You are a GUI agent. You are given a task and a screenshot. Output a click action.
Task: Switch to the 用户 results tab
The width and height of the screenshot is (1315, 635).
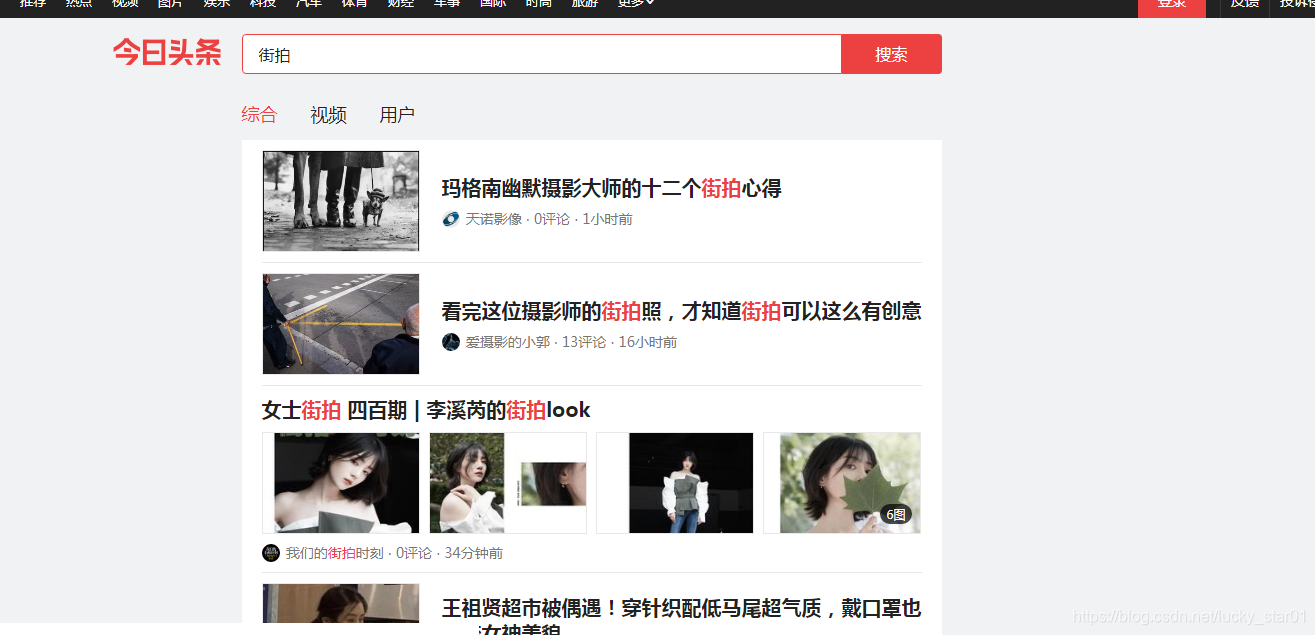click(397, 115)
